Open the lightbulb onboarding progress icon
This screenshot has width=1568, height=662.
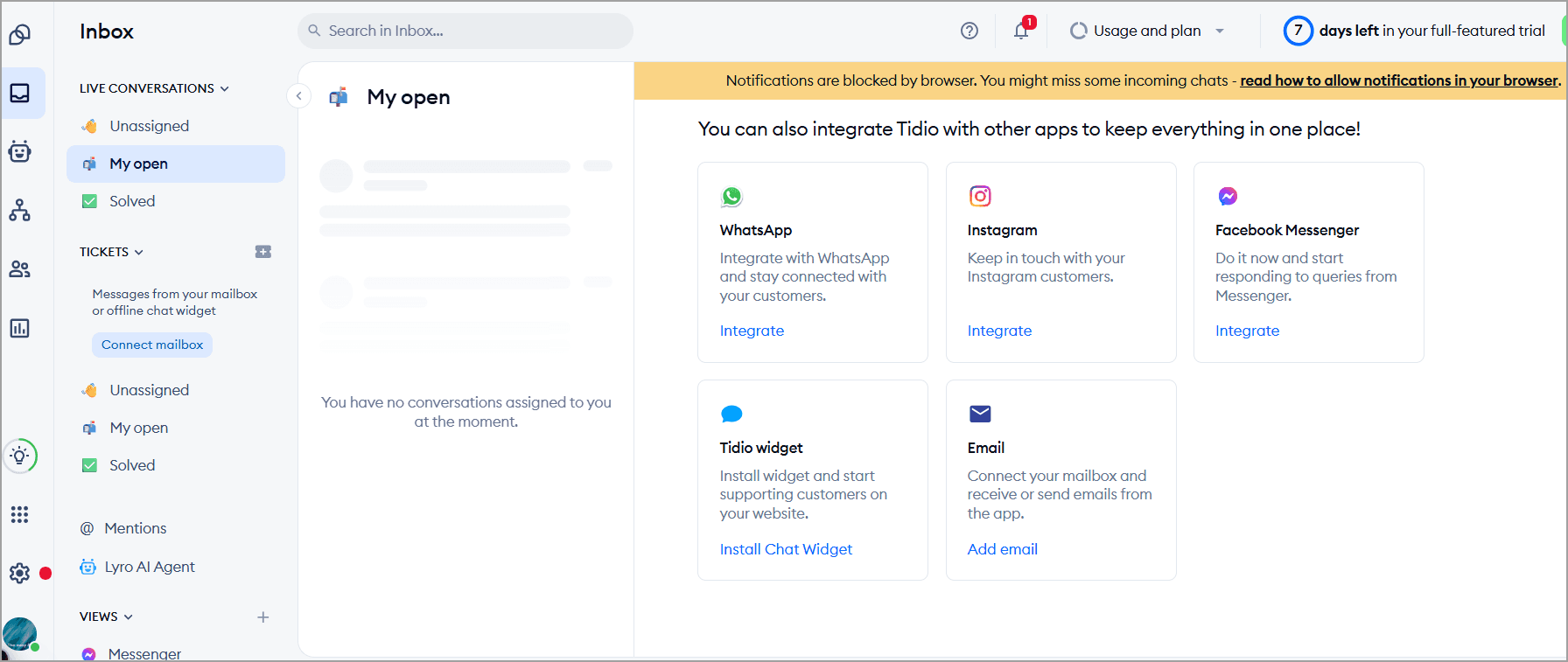20,456
